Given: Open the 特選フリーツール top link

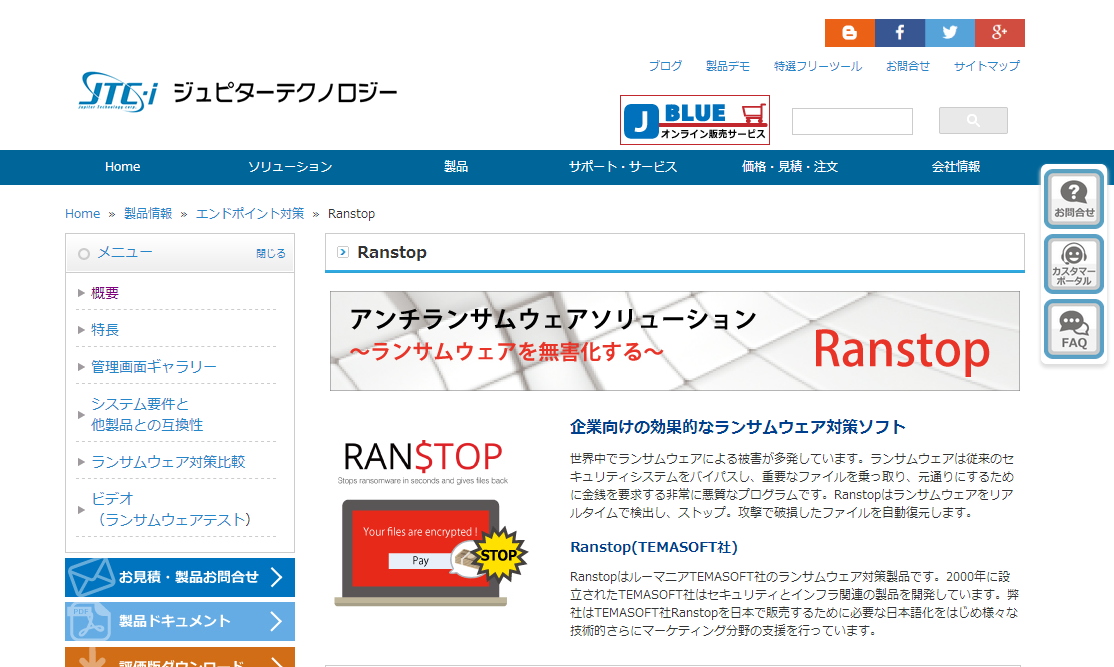Looking at the screenshot, I should pos(818,66).
